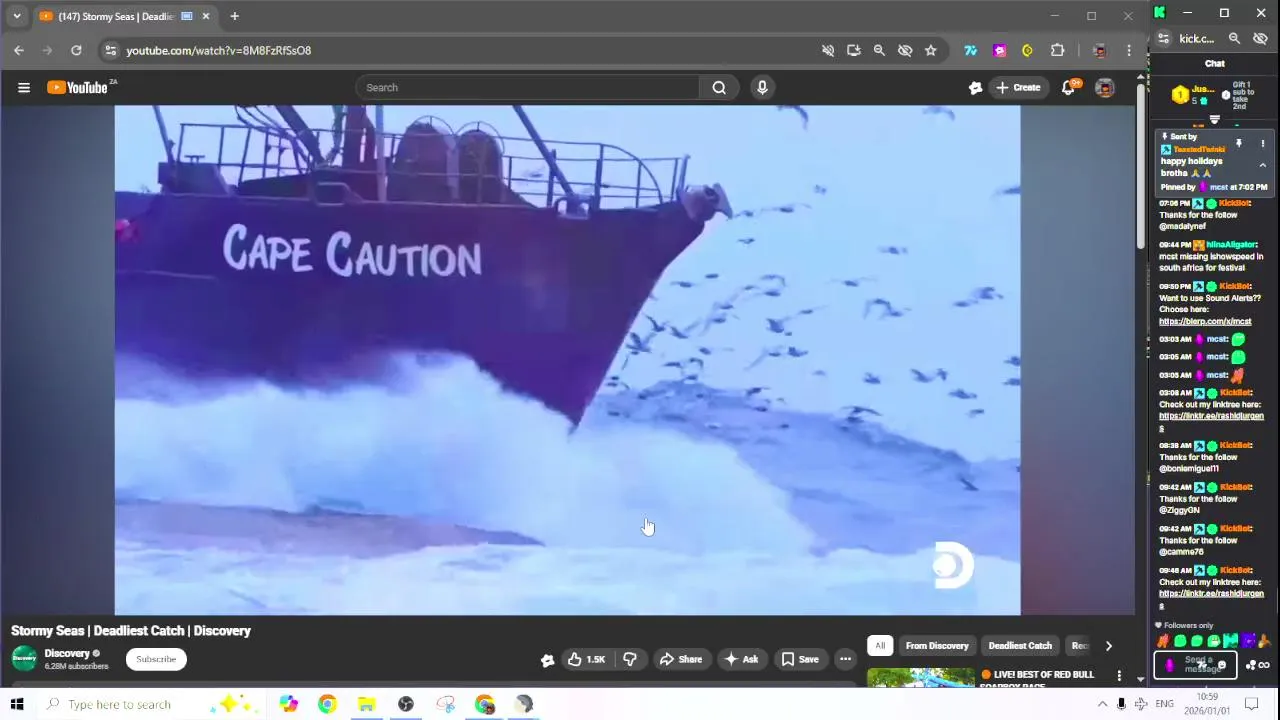Select the Chat header in Kick window

(x=1214, y=63)
